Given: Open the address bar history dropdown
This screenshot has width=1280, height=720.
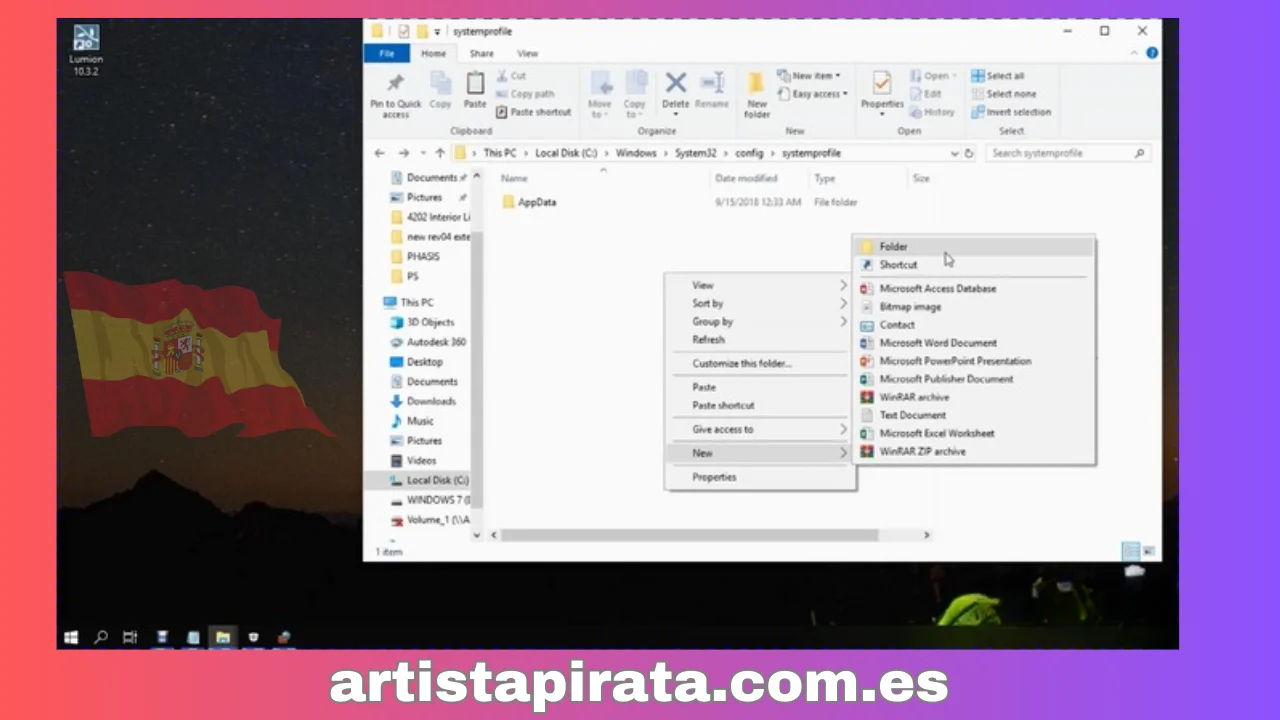Looking at the screenshot, I should (x=954, y=153).
